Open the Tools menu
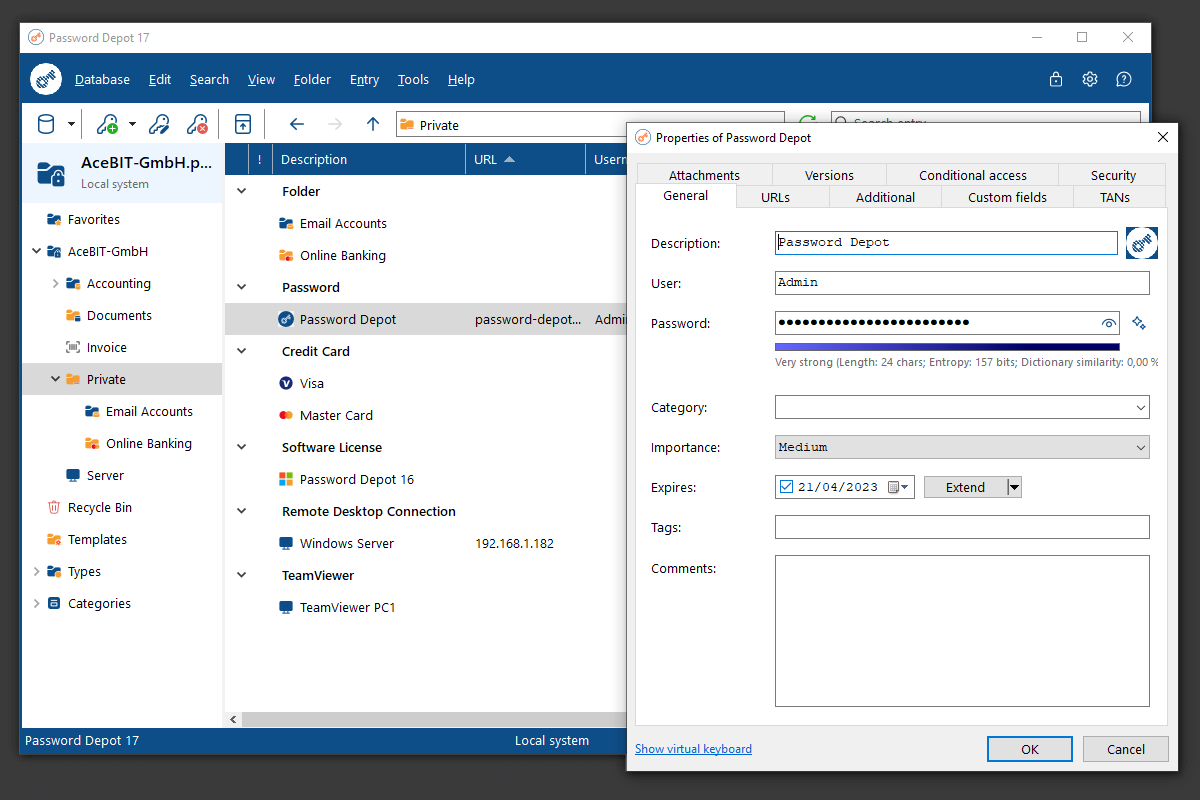This screenshot has width=1200, height=800. point(413,80)
